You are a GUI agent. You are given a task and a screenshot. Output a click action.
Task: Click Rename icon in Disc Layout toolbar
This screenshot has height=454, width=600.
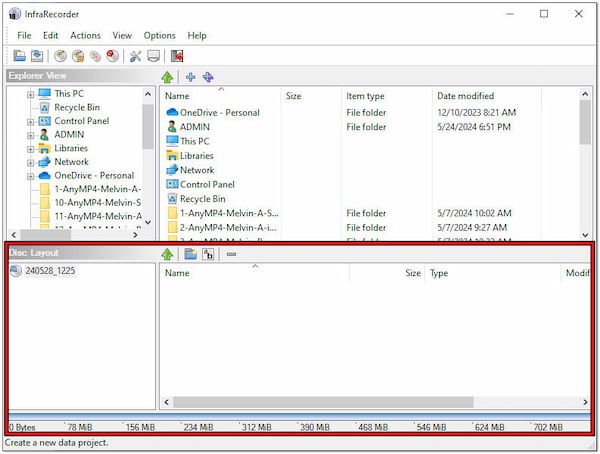[208, 254]
